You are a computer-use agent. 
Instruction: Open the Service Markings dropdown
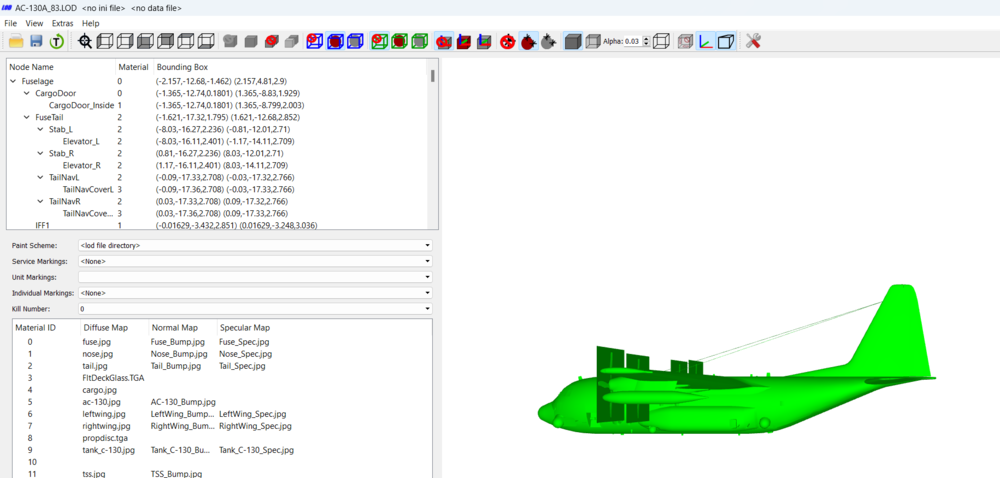254,261
